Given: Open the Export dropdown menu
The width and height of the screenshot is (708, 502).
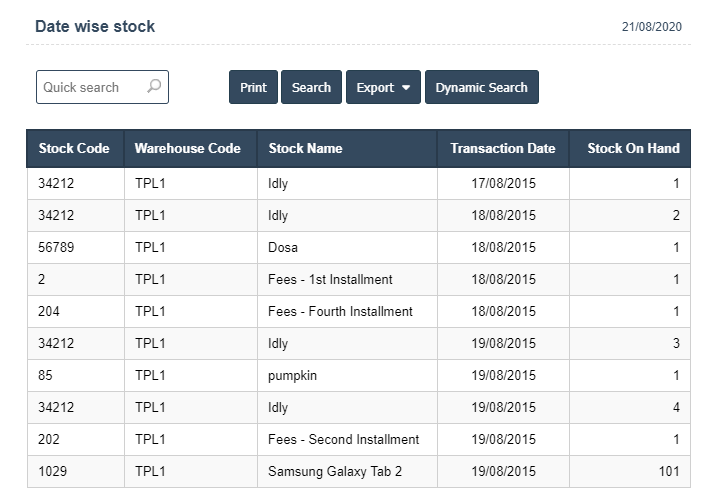Looking at the screenshot, I should click(383, 87).
